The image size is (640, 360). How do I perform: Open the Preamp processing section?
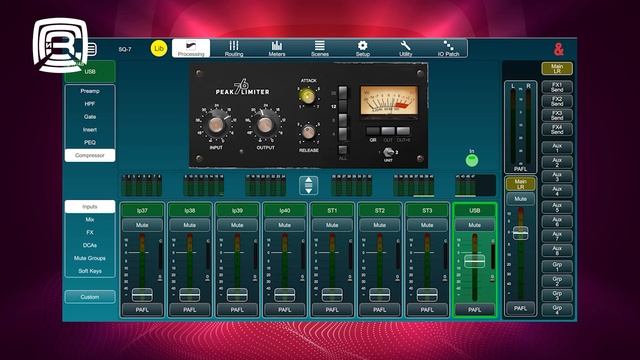click(90, 91)
